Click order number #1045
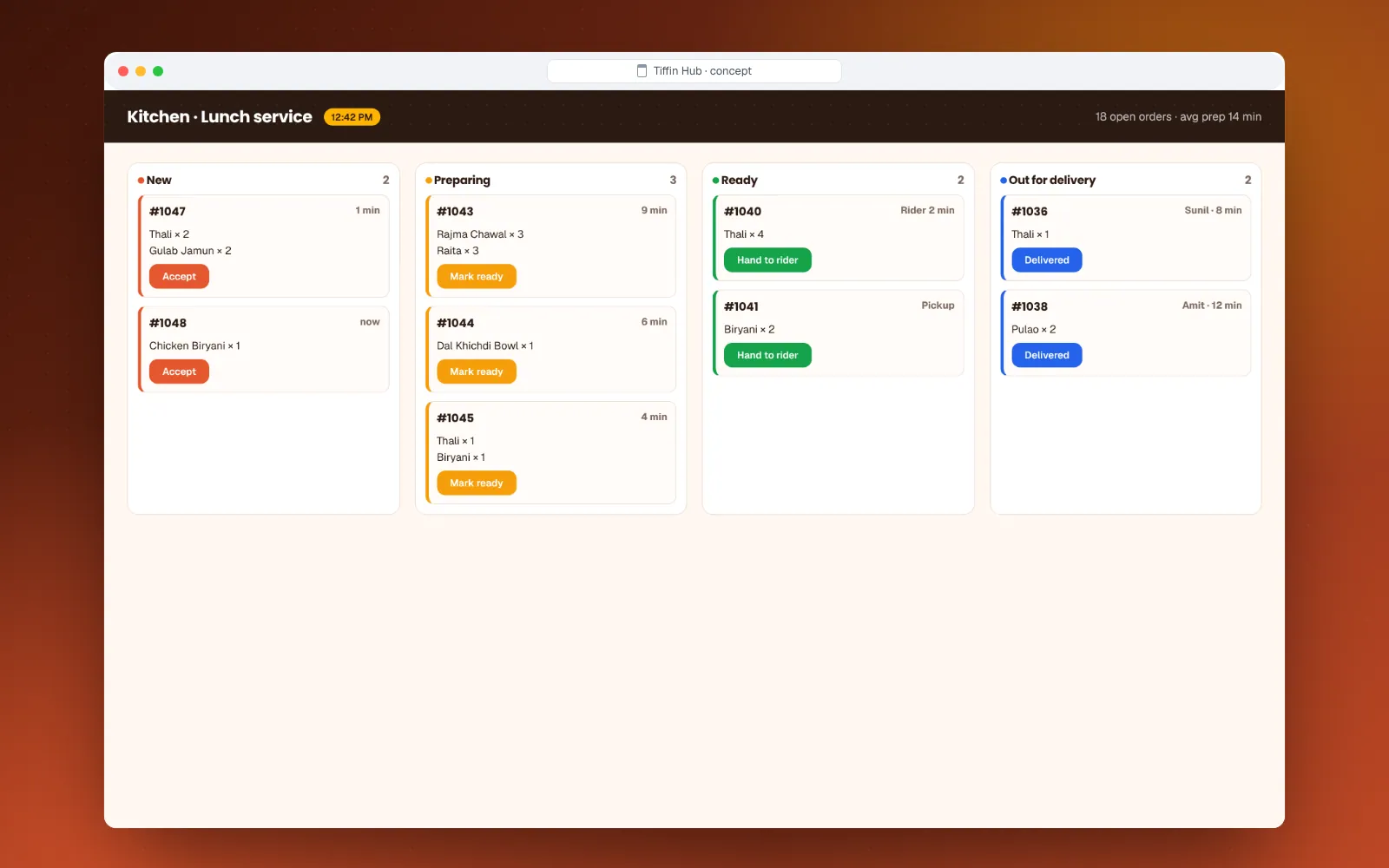 point(455,418)
